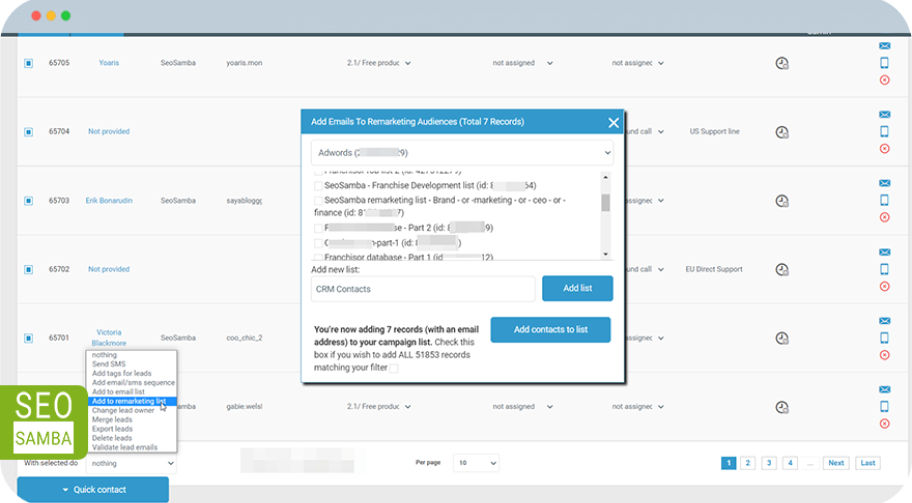
Task: Go to pagination page 2
Action: point(748,463)
